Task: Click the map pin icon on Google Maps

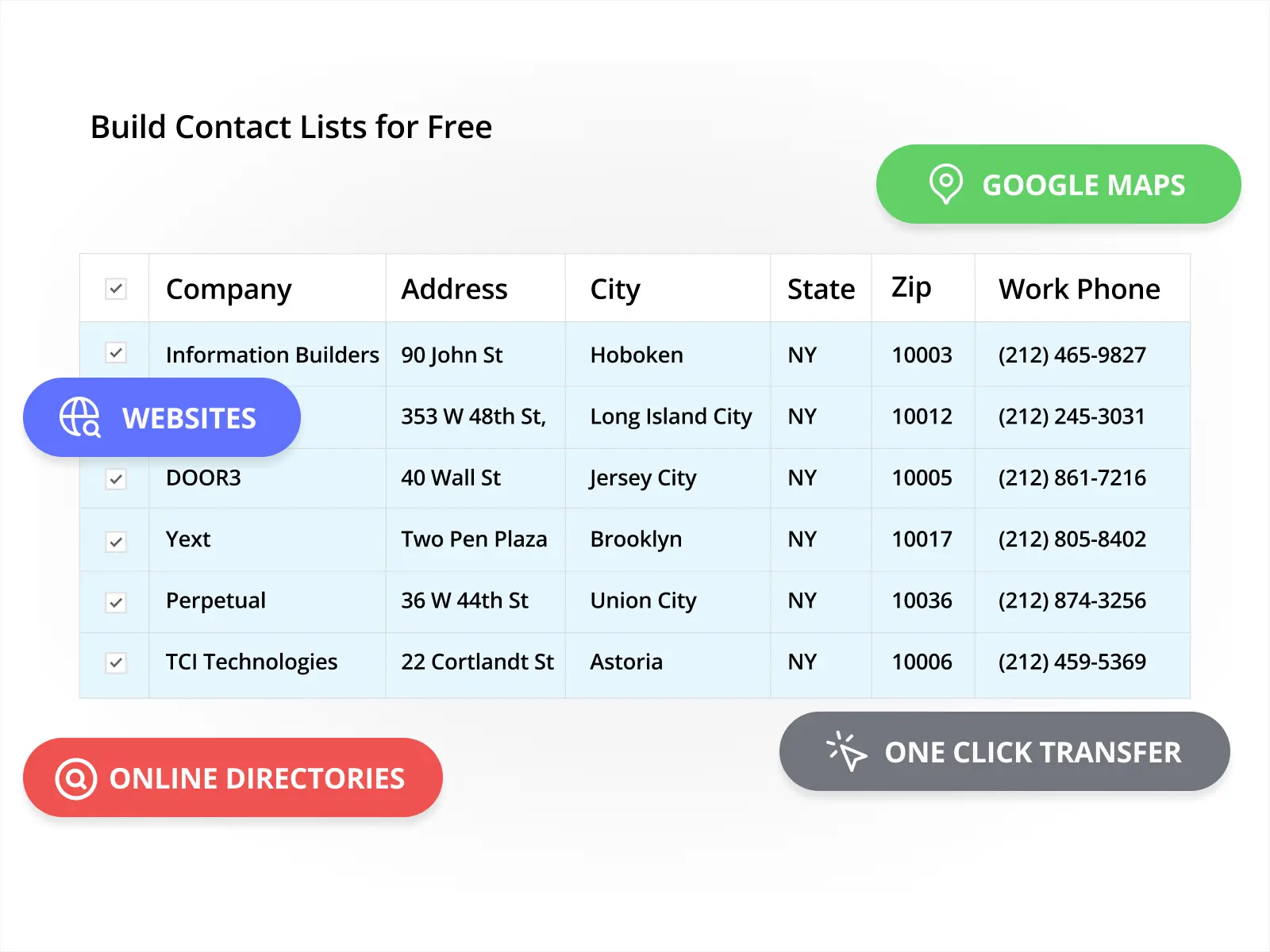Action: [945, 184]
